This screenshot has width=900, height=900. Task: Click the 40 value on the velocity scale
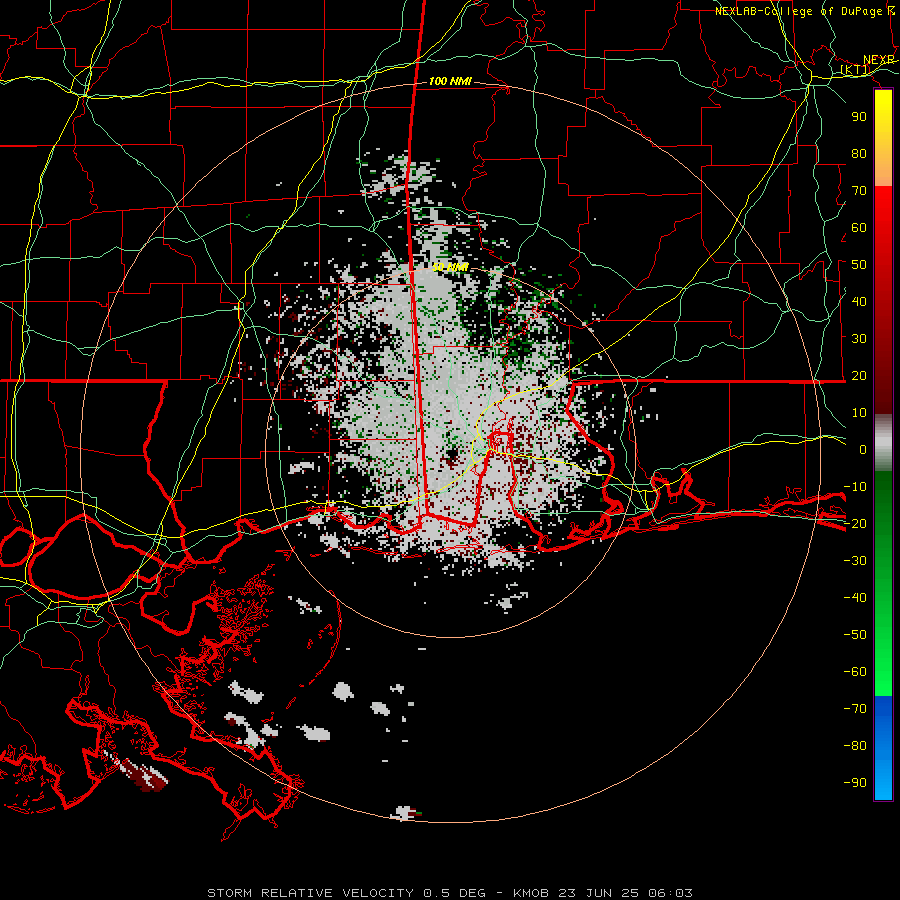859,302
